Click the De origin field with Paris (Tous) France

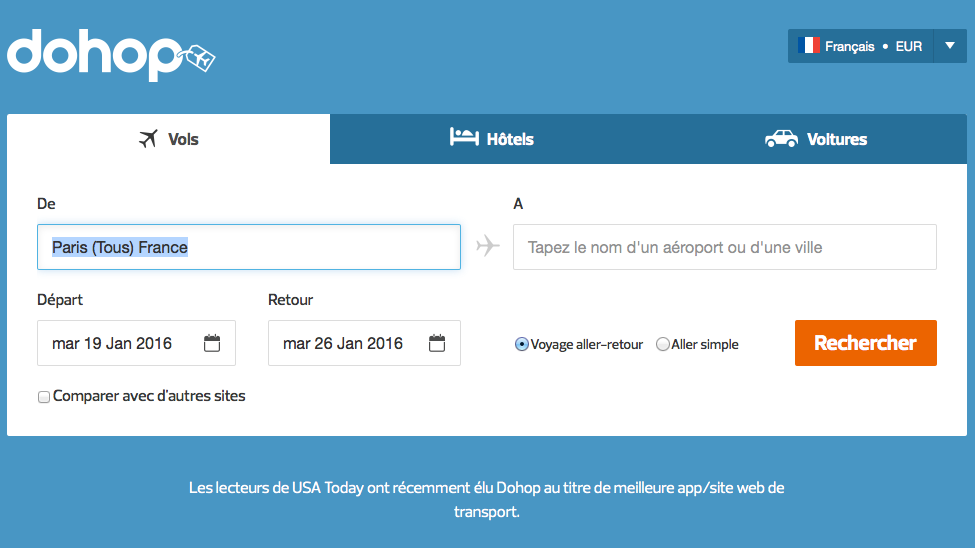pos(249,247)
